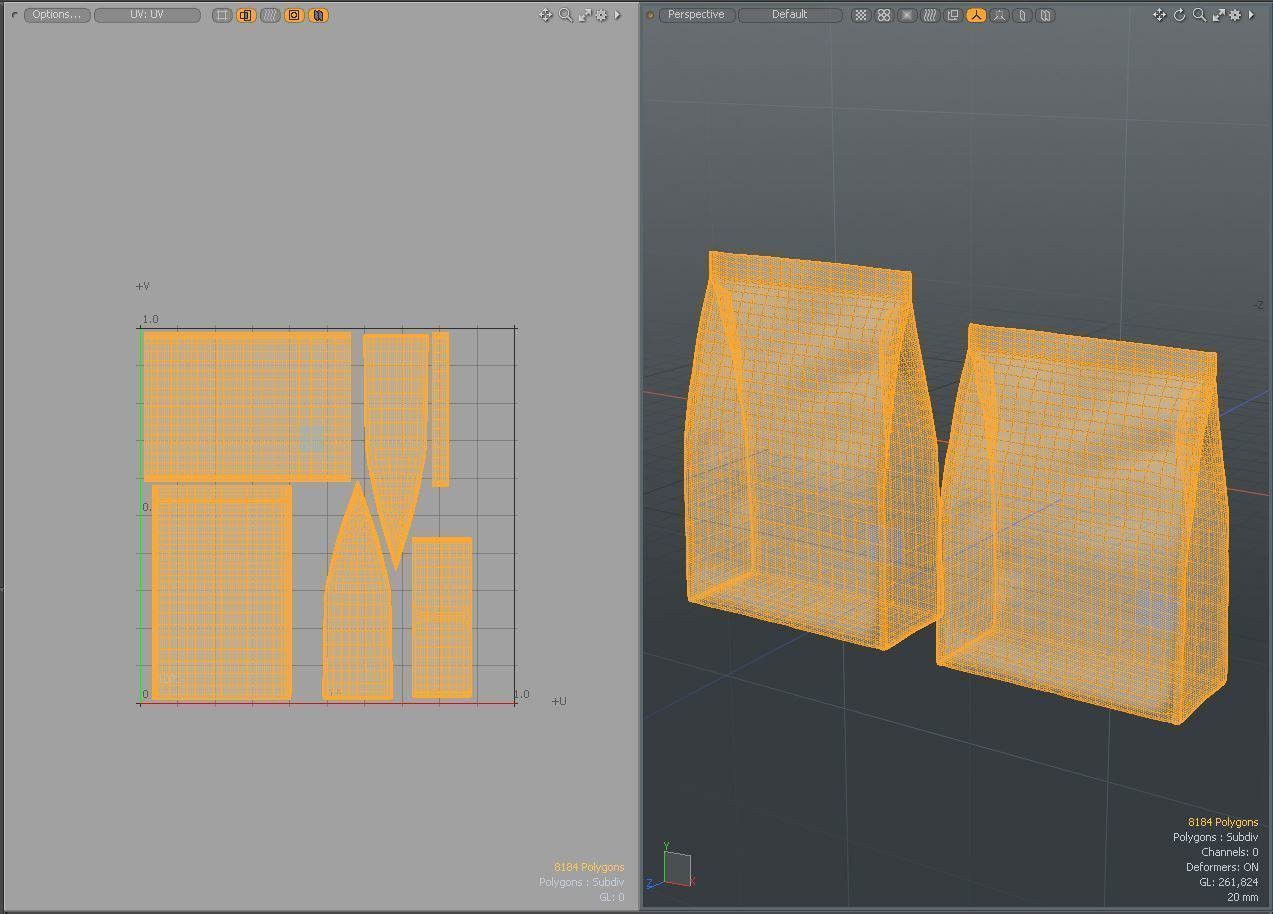Click 'GL: 0' in UV viewport
This screenshot has width=1273, height=914.
pyautogui.click(x=612, y=897)
